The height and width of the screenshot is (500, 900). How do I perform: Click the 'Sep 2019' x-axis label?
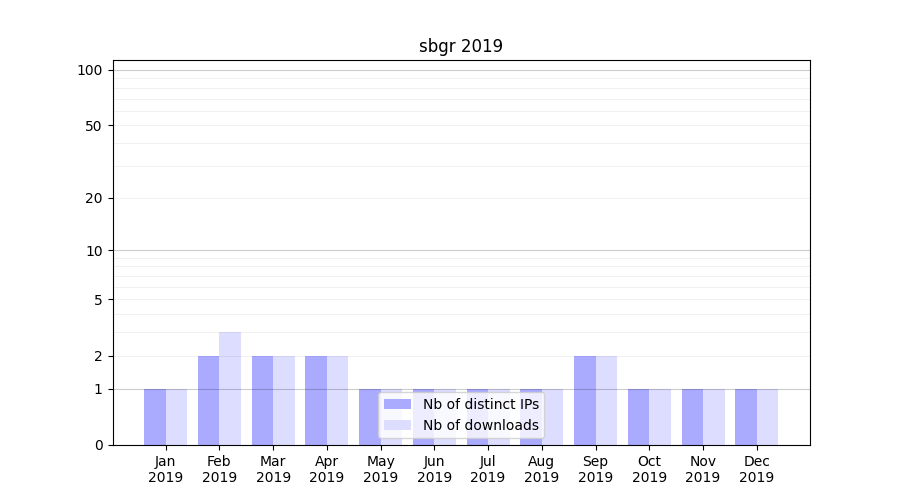click(595, 469)
